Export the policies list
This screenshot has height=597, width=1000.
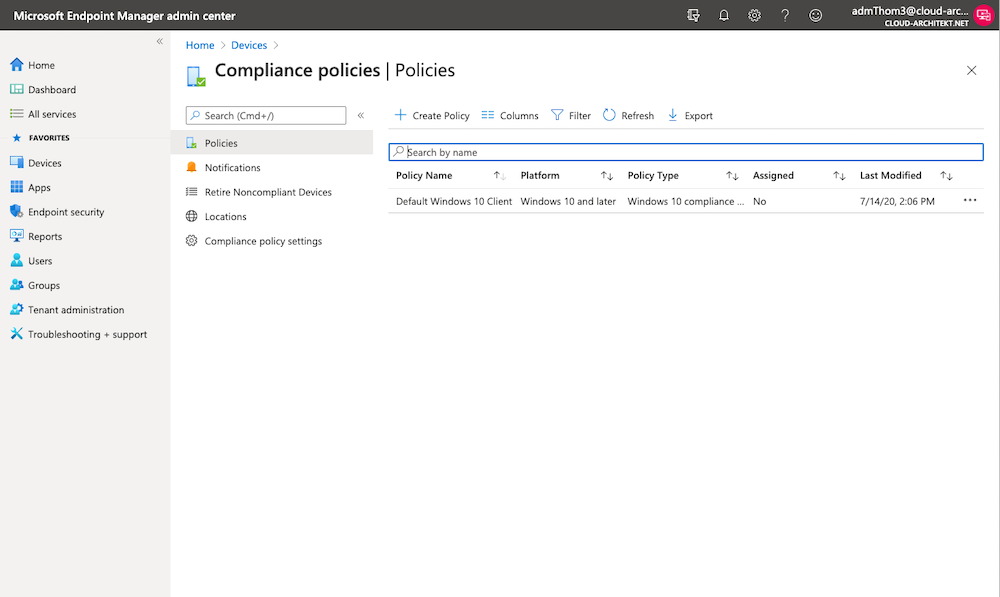point(690,115)
